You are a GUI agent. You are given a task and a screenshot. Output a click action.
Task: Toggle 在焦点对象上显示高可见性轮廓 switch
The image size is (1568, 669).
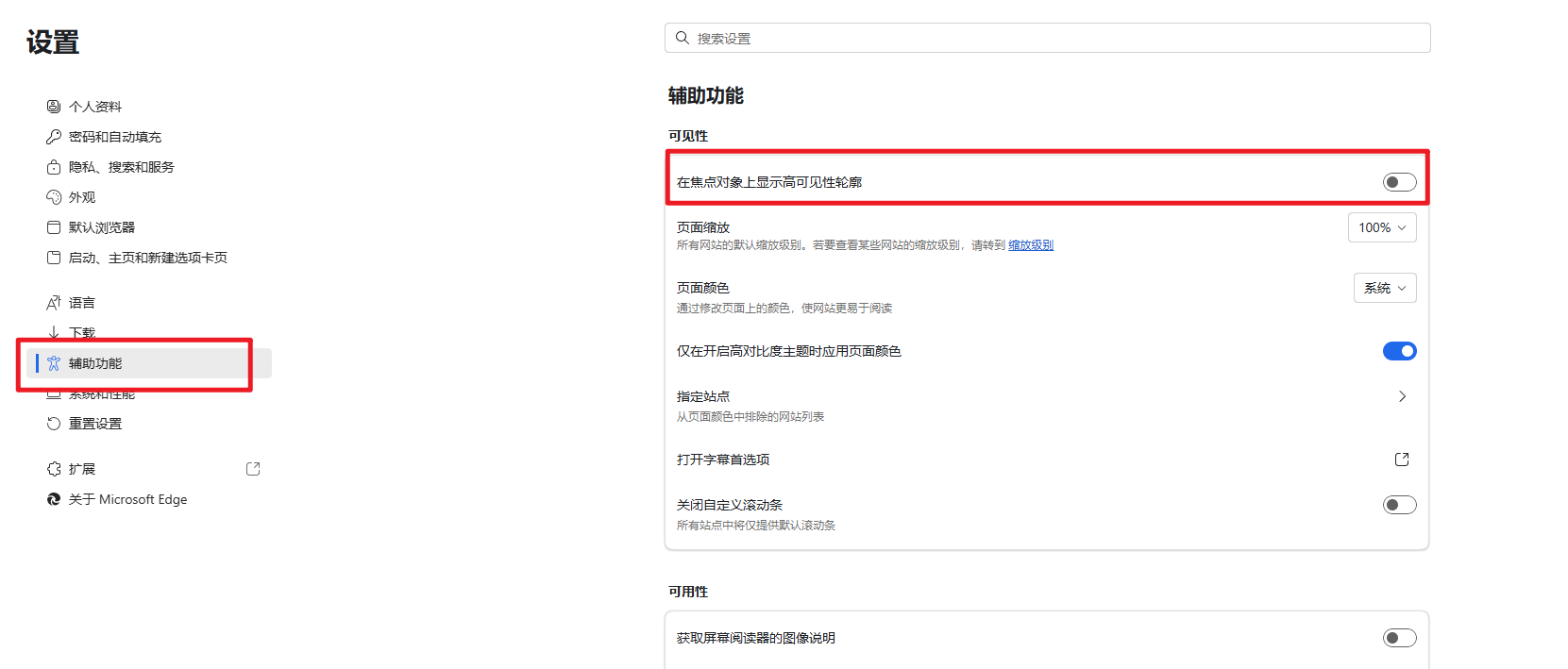(x=1400, y=182)
